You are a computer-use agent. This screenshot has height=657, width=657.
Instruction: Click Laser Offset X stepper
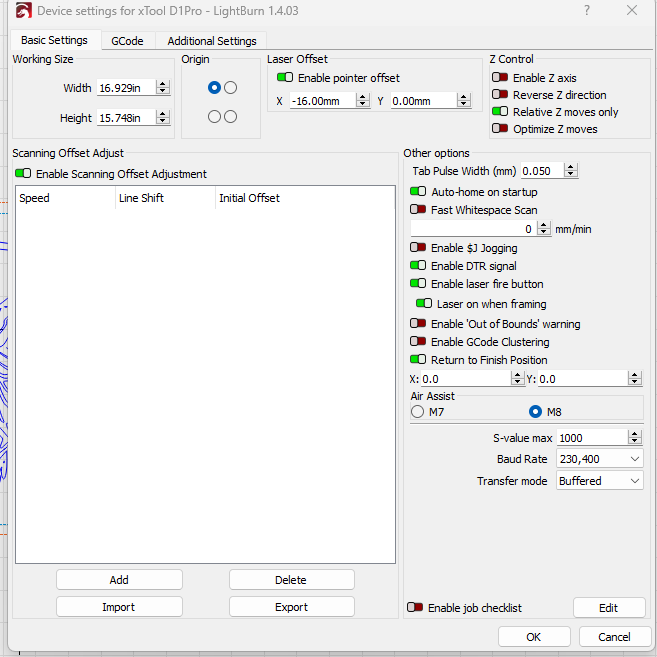pyautogui.click(x=363, y=101)
